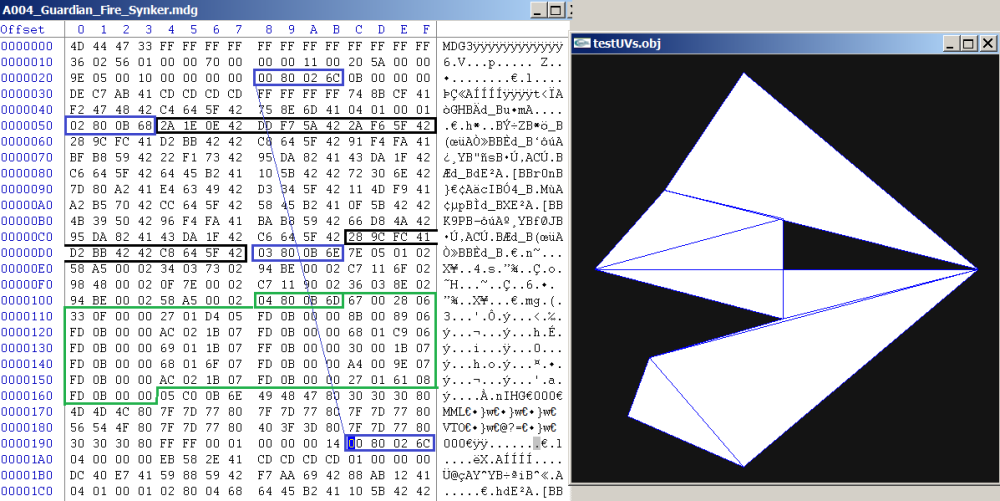Image resolution: width=1000 pixels, height=501 pixels.
Task: Minimize the A004_Guardian_Fire_Synker.mdg hex window
Action: (538, 9)
